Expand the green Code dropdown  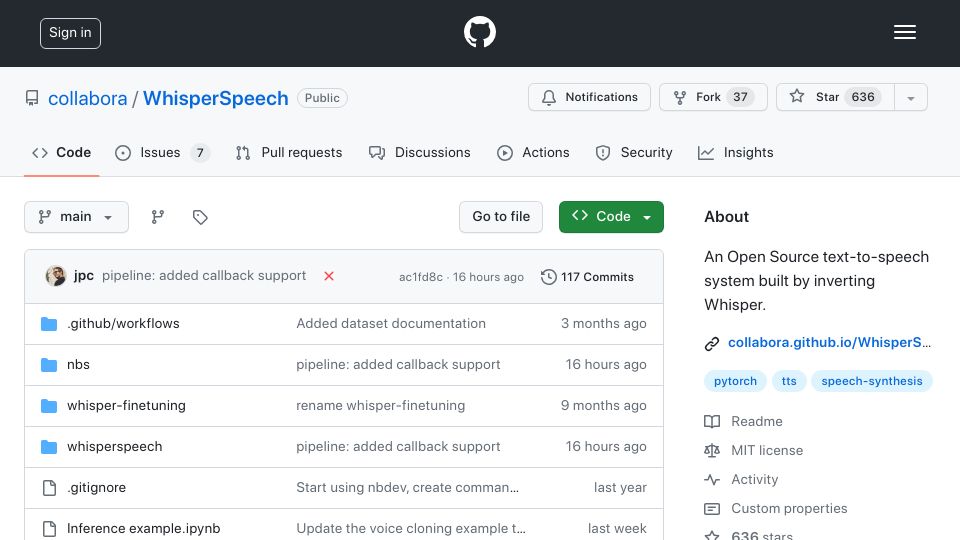(611, 217)
